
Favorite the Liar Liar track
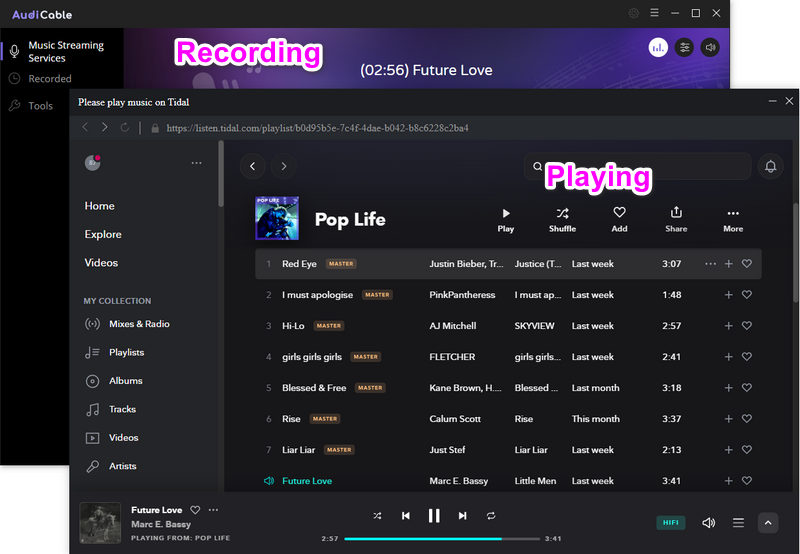click(746, 449)
